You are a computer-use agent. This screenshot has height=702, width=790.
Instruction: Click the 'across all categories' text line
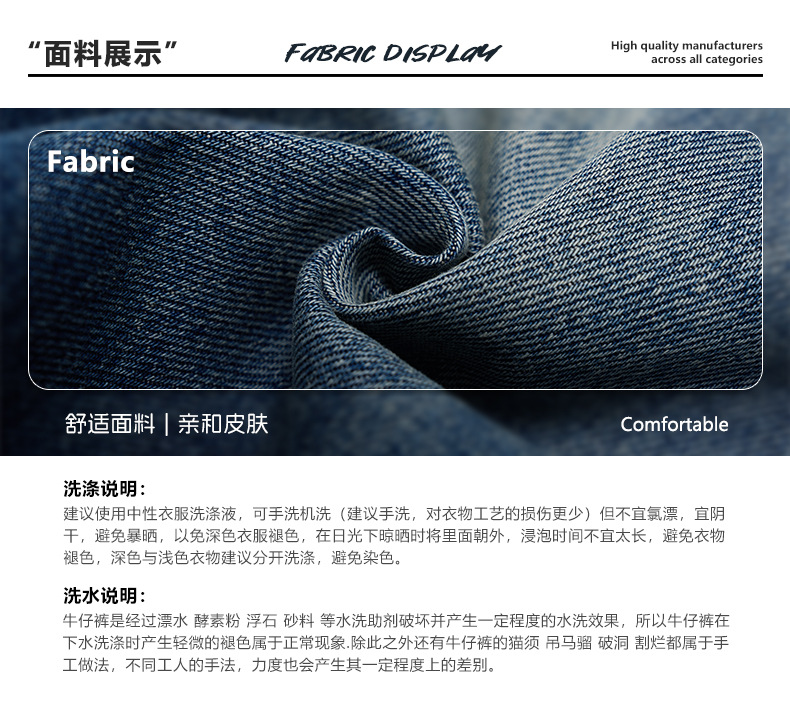tap(706, 59)
